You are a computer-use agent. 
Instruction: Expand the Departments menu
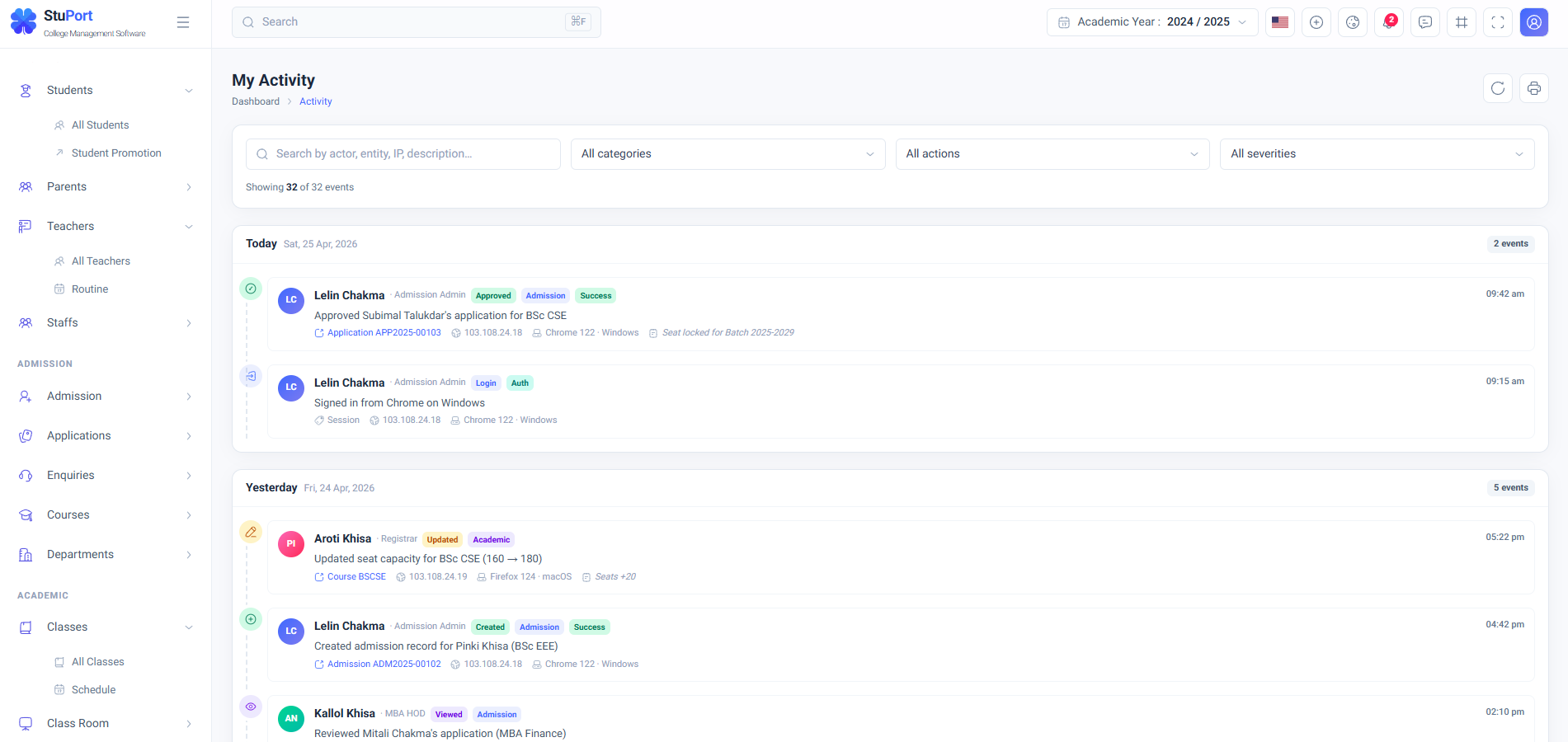(189, 555)
